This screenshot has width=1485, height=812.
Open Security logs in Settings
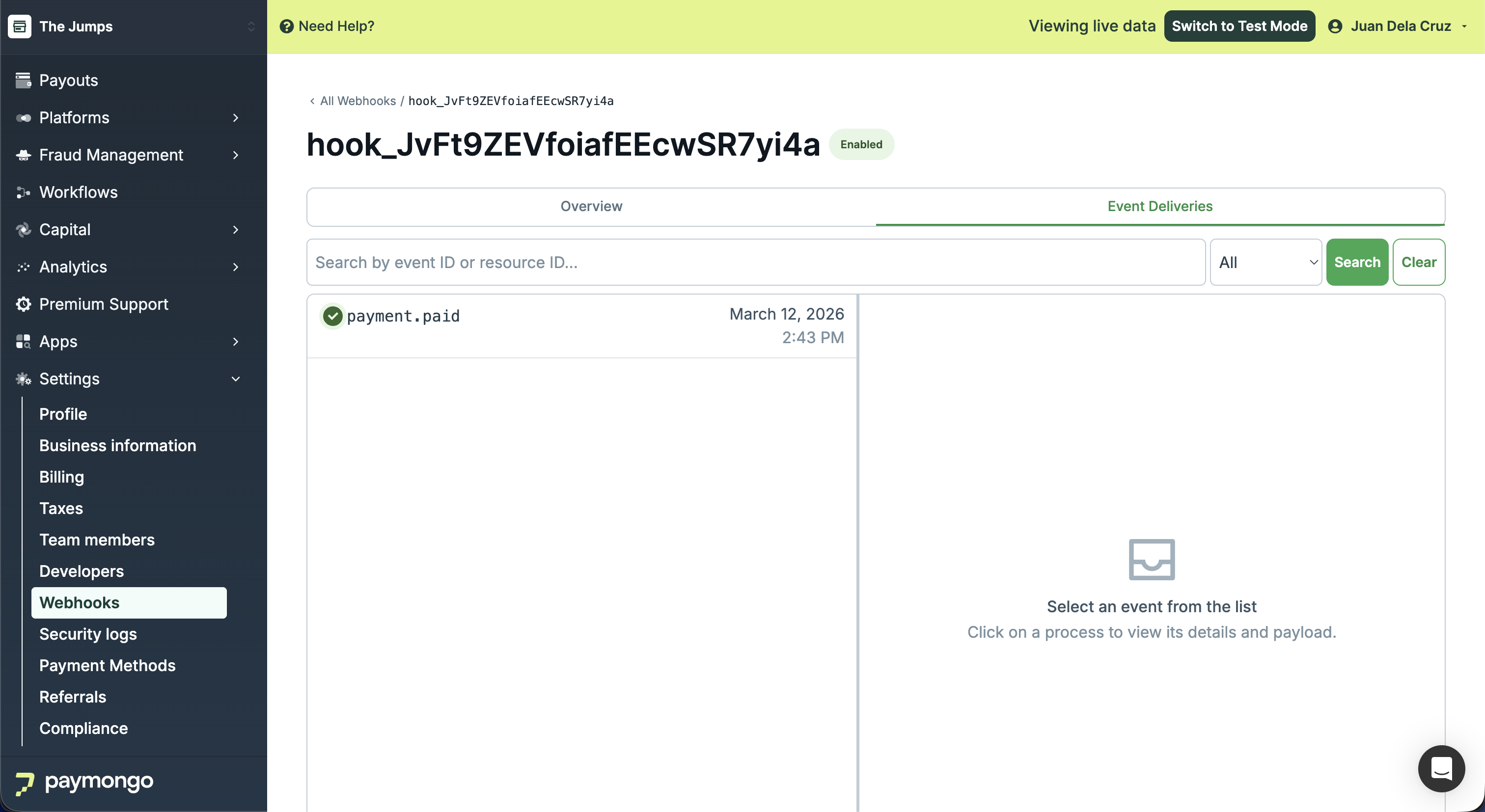pyautogui.click(x=88, y=634)
